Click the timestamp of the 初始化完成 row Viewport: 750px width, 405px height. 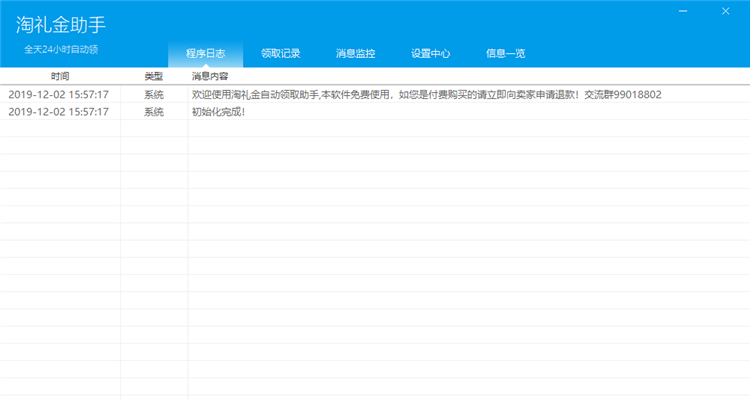point(58,111)
